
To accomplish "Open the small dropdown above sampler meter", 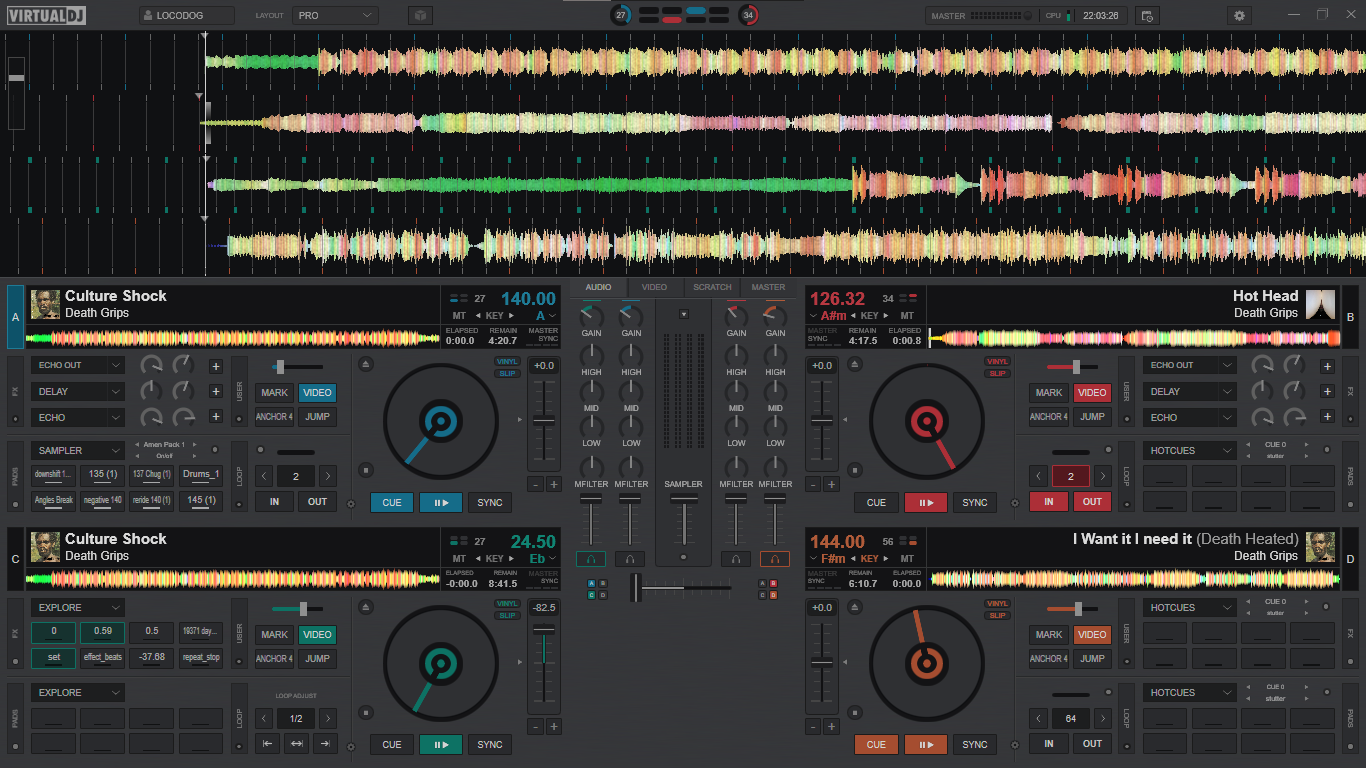I will 684,315.
